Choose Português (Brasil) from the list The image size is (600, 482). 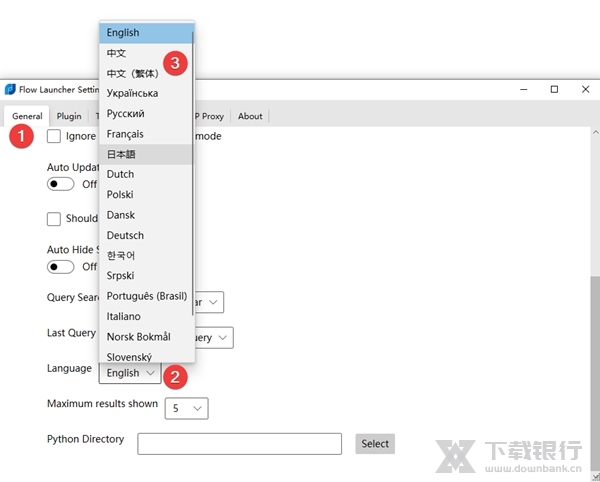pos(146,296)
